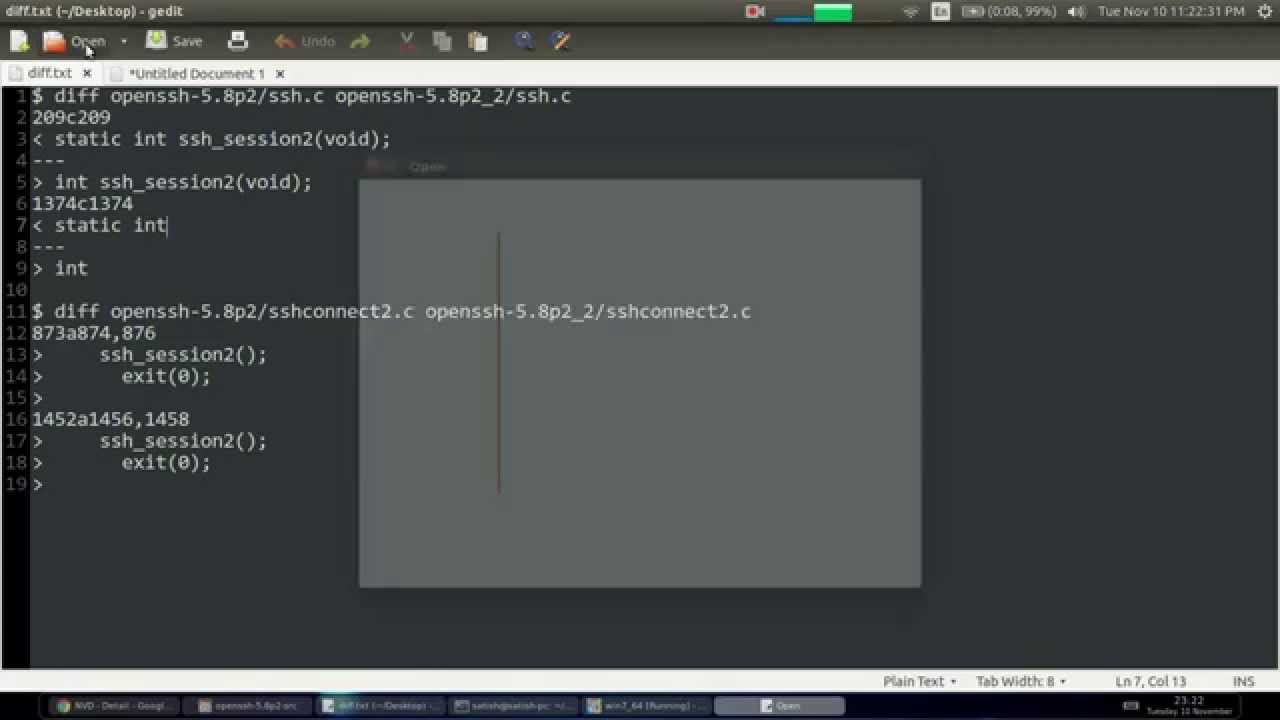Open the system power gear menu
Screen dimensions: 1280x720
(1264, 11)
